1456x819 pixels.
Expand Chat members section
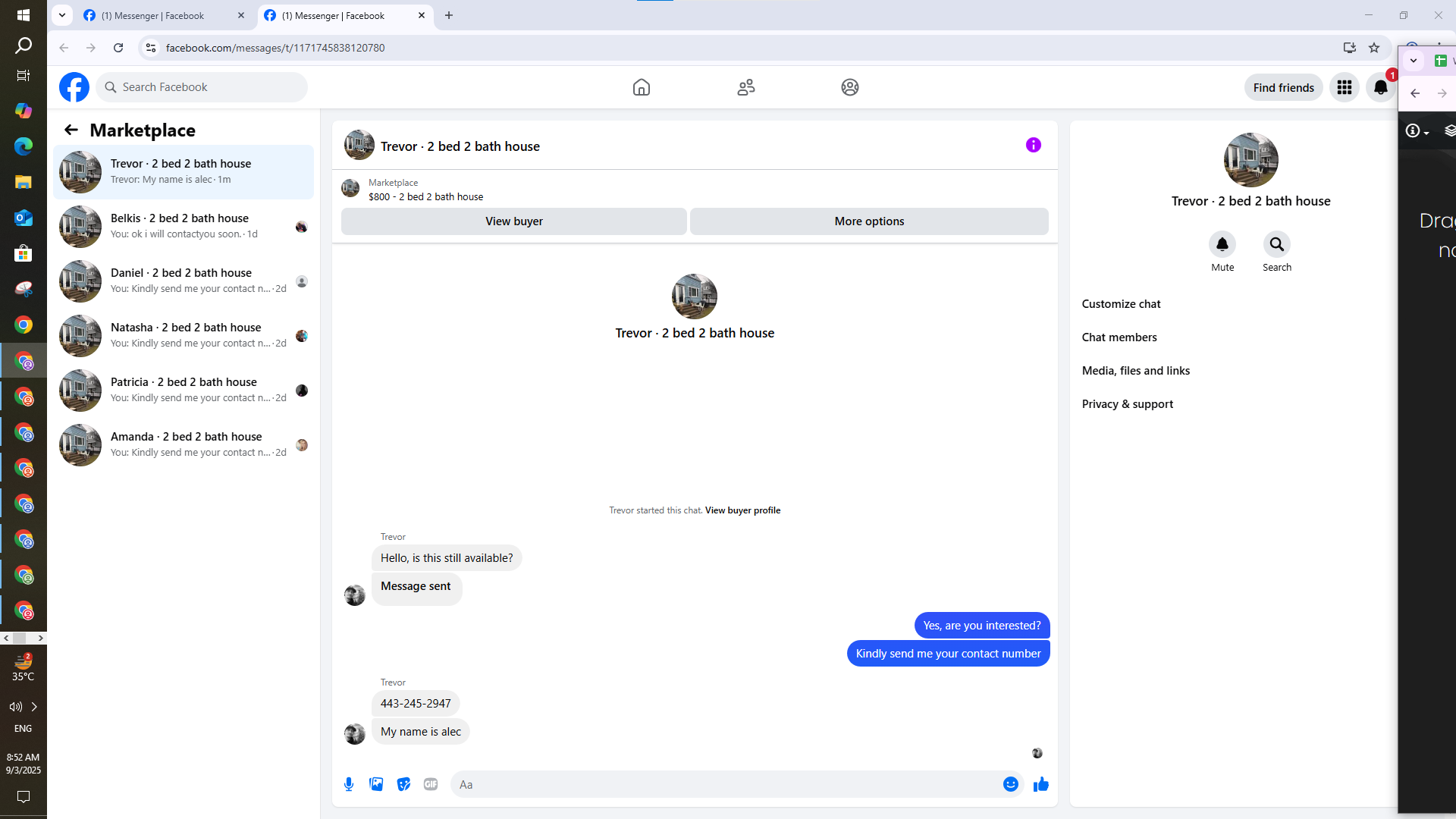coord(1119,337)
